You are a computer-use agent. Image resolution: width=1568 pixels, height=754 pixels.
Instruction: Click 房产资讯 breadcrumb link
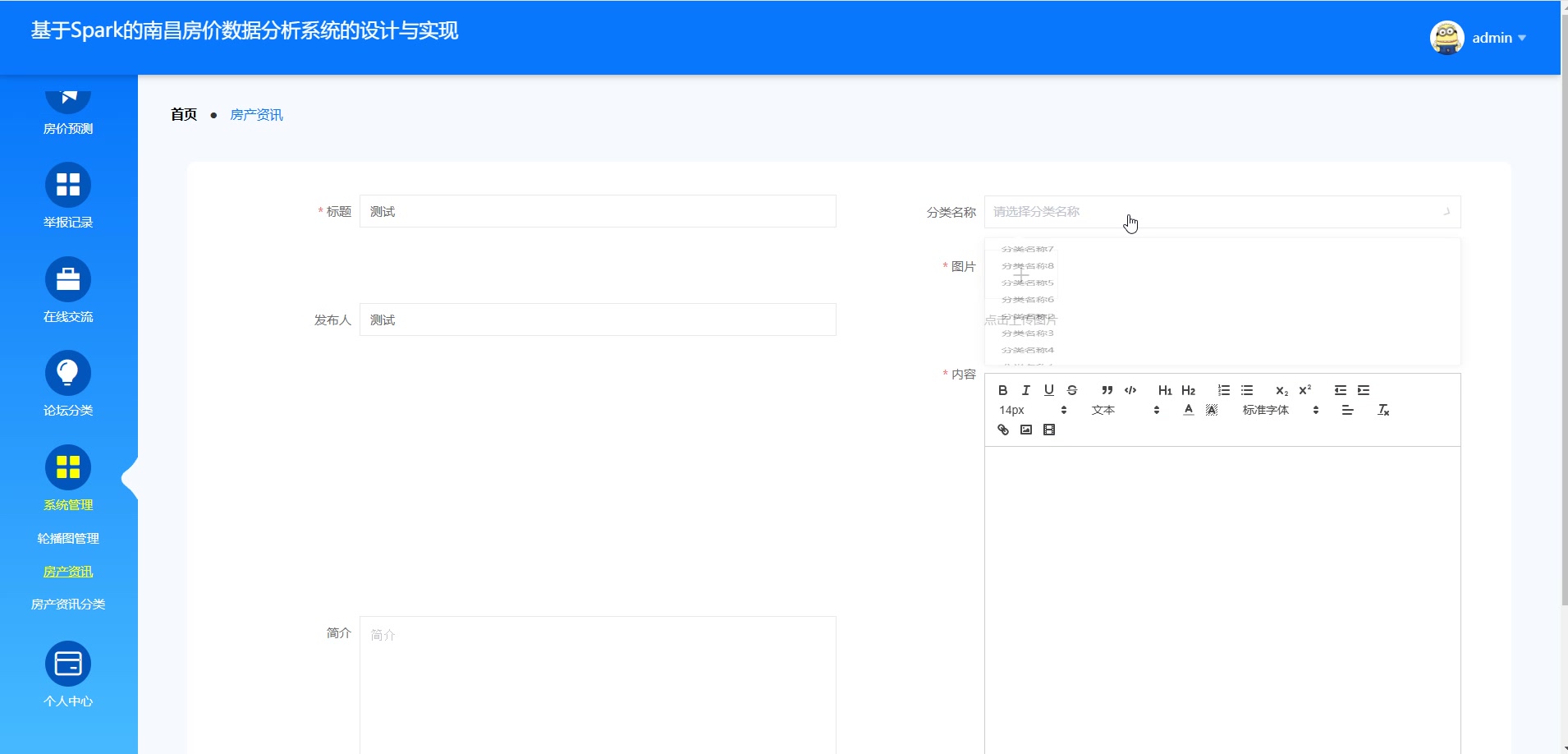[256, 115]
